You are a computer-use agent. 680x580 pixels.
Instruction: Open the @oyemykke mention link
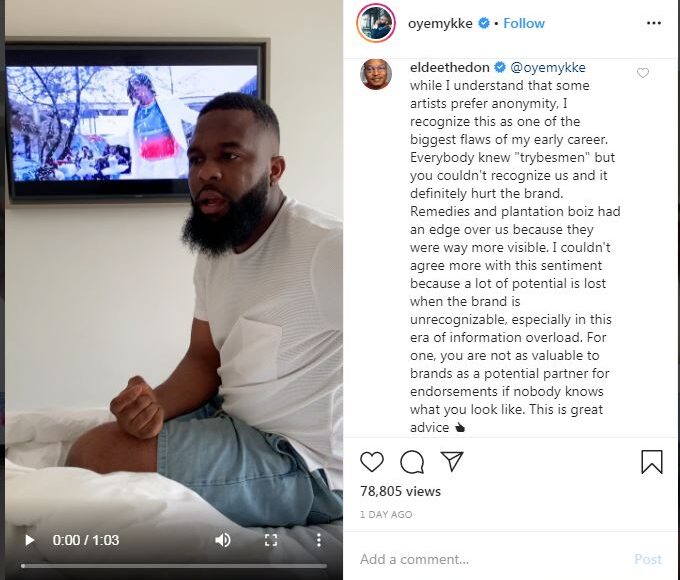click(548, 68)
